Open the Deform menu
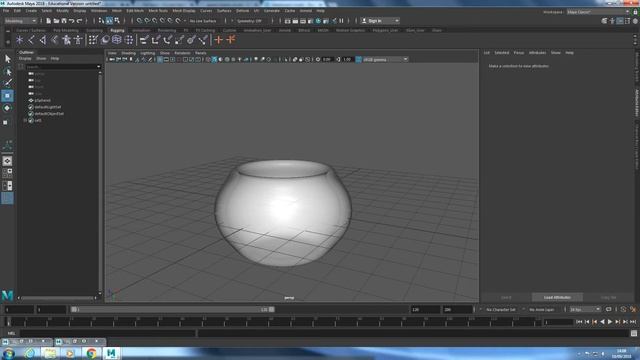The height and width of the screenshot is (360, 640). coord(242,11)
